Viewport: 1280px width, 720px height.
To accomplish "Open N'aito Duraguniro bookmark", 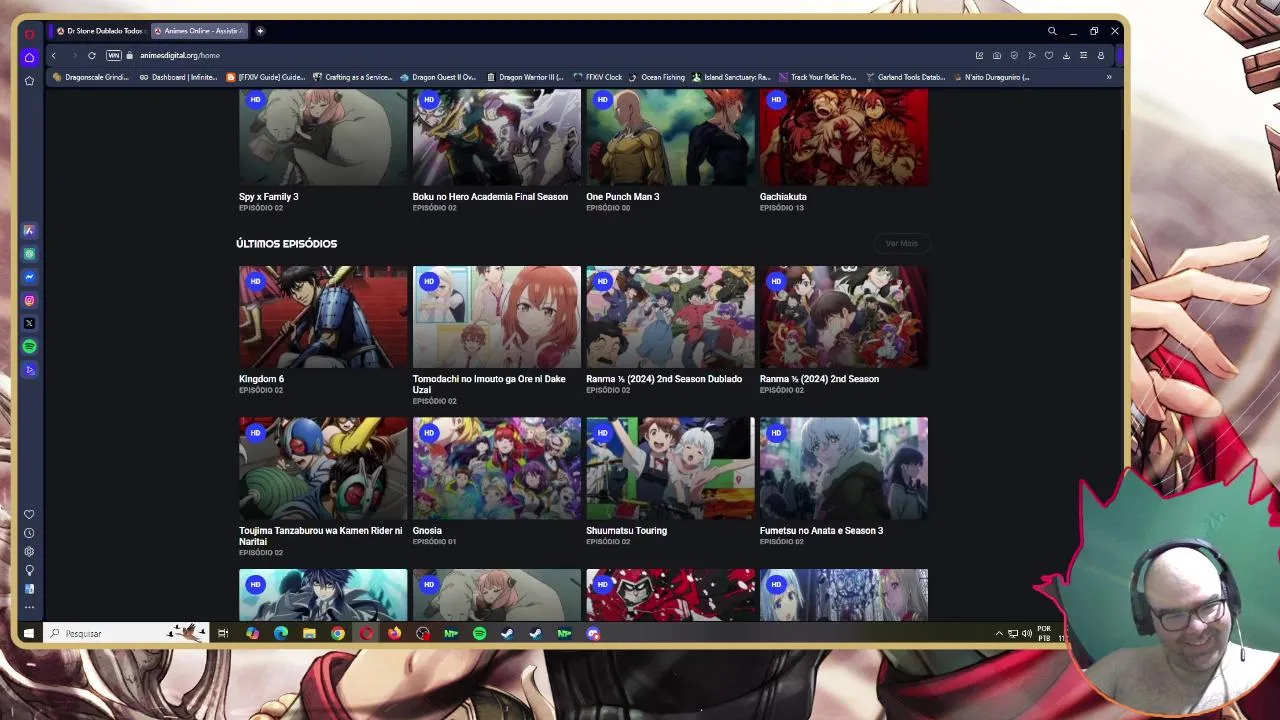I will pos(991,77).
